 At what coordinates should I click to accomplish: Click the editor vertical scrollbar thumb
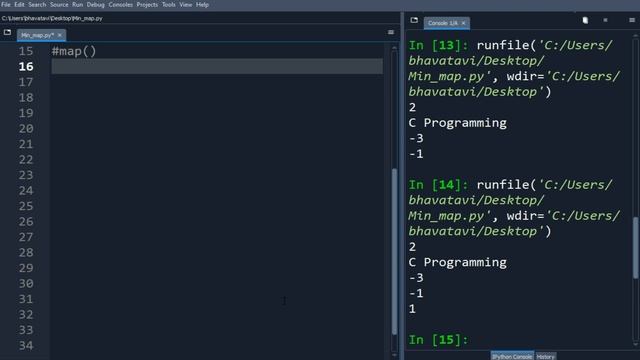(394, 251)
